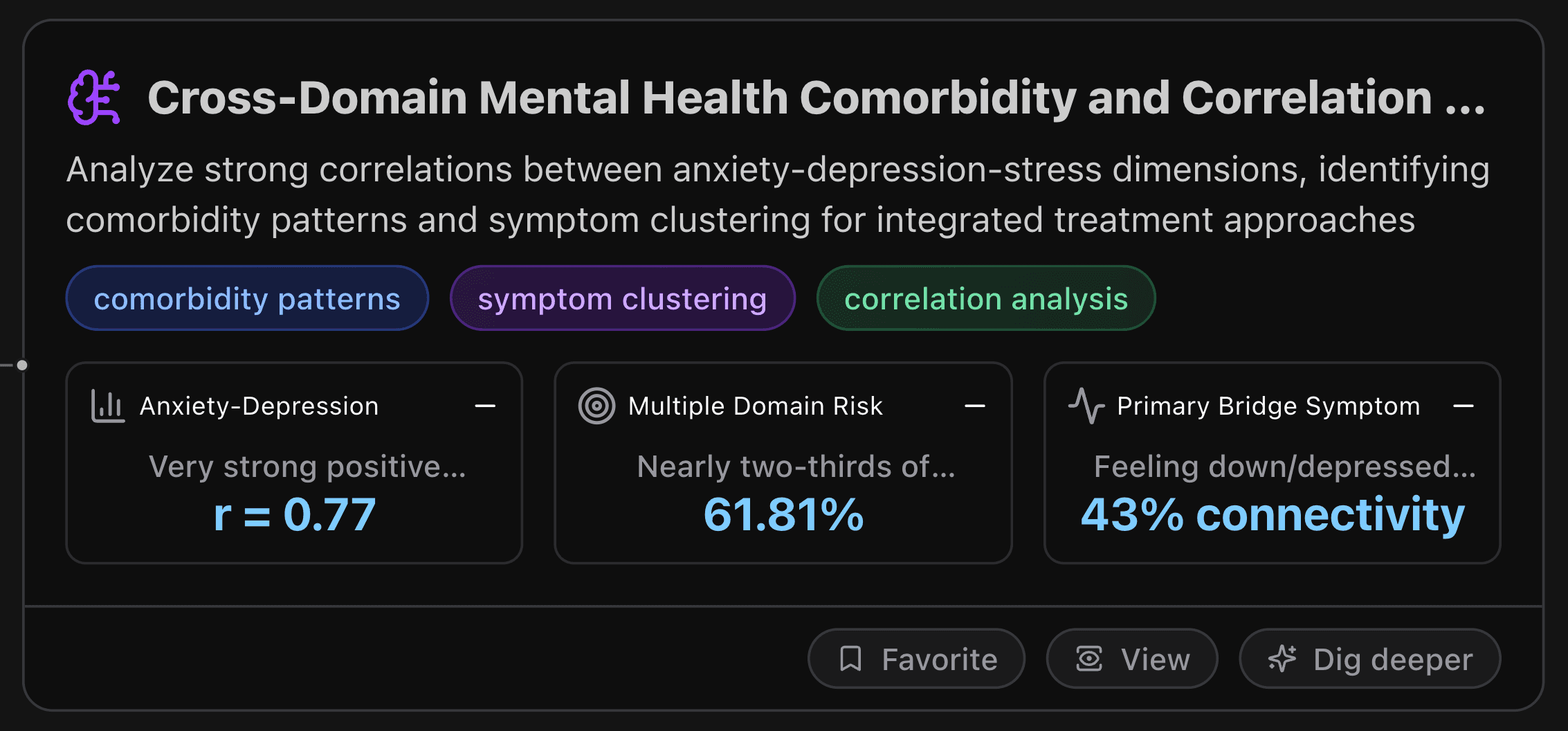This screenshot has width=1568, height=731.
Task: Open the report with the View button
Action: click(1132, 658)
